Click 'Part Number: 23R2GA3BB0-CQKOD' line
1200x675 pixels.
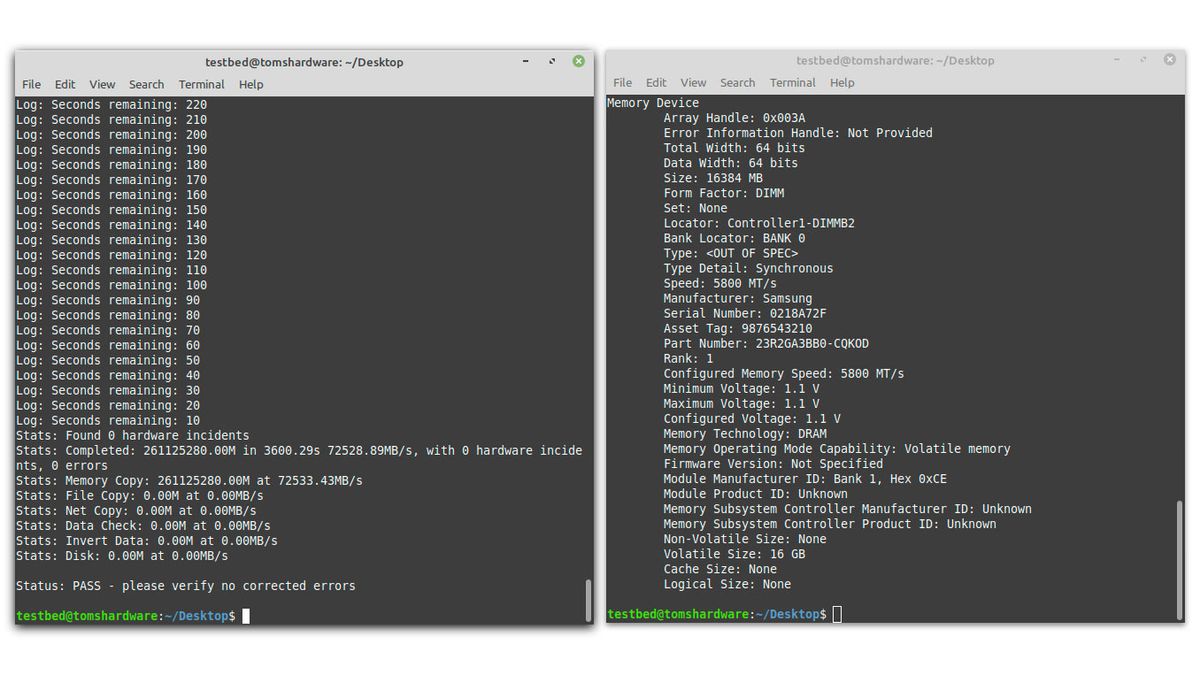click(x=766, y=343)
